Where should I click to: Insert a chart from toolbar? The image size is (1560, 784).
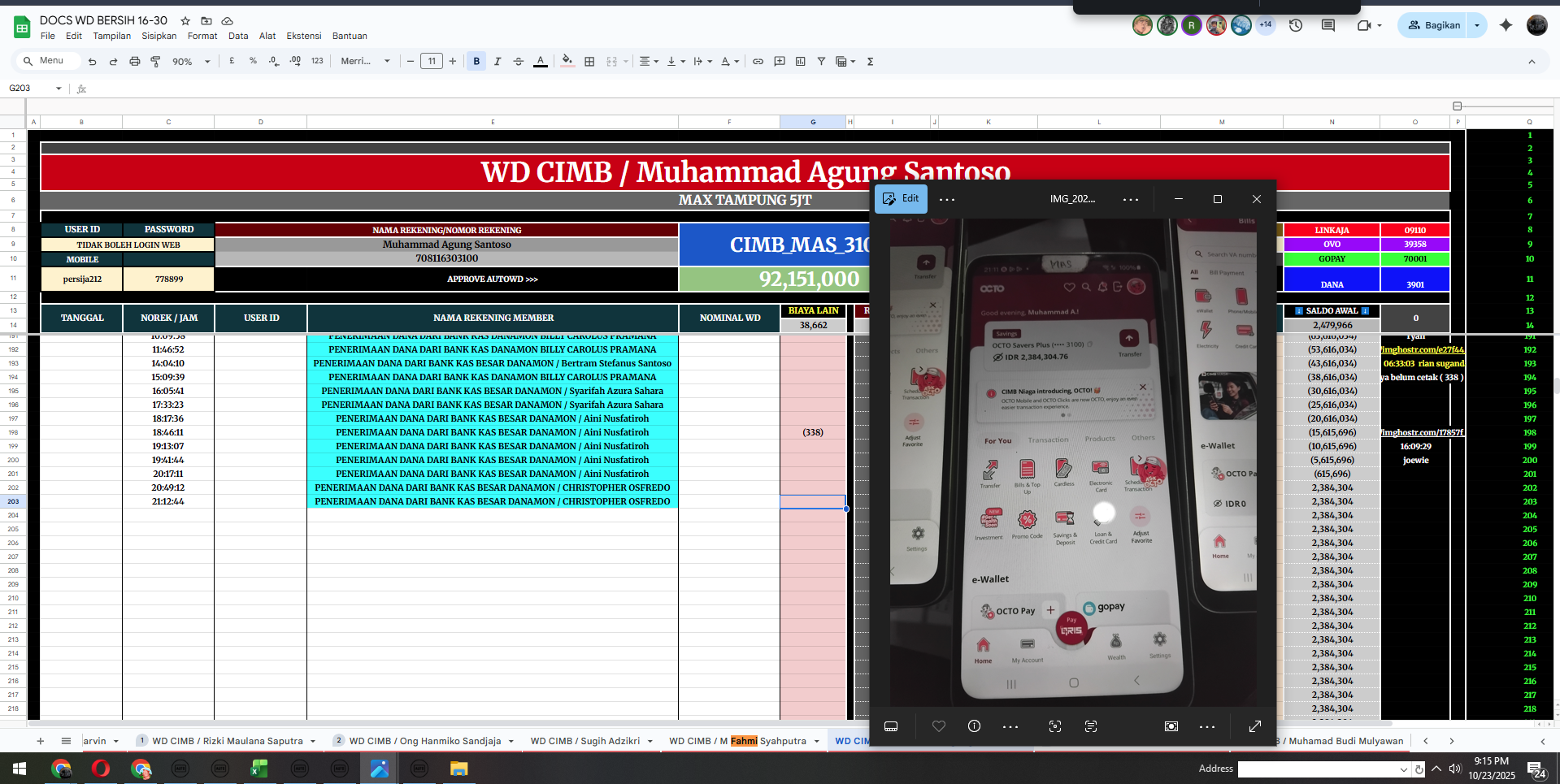(801, 61)
